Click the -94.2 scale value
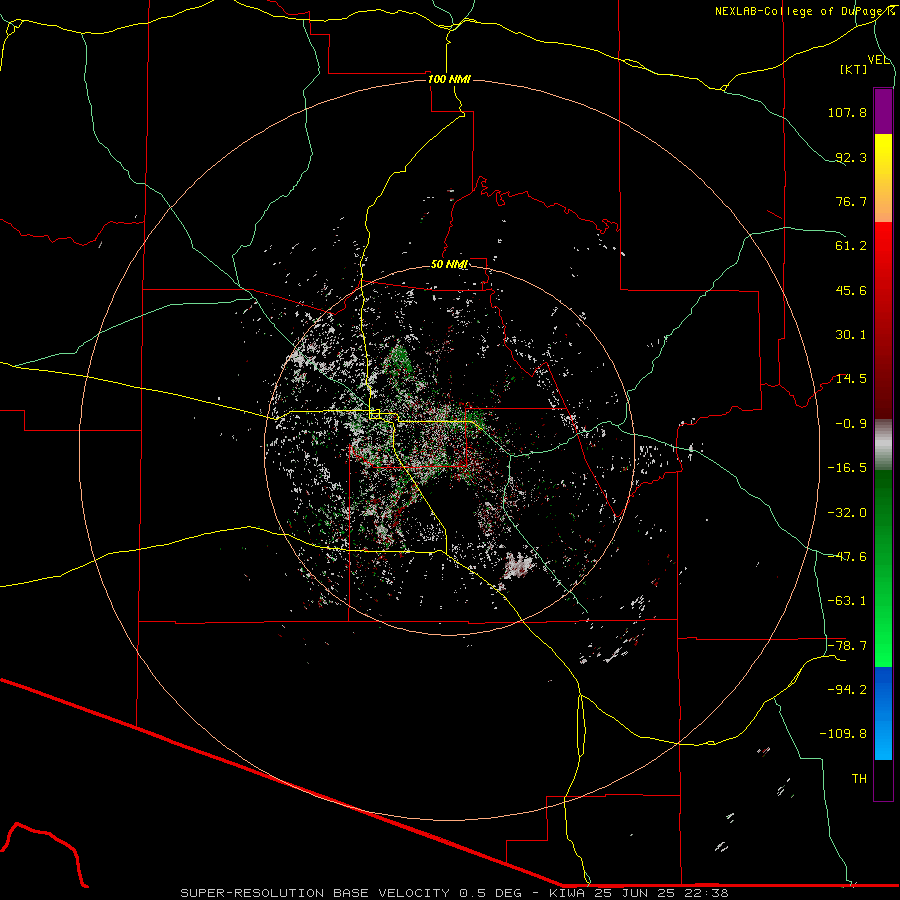This screenshot has width=900, height=900. click(847, 690)
